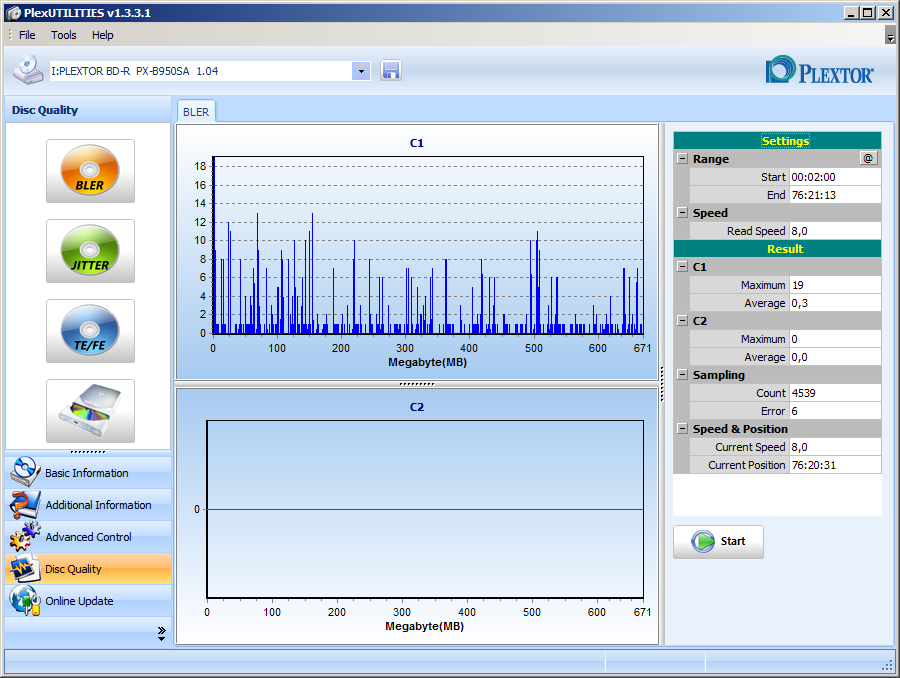Expand the navigation pane overflow chevron
The image size is (900, 678).
pyautogui.click(x=161, y=633)
